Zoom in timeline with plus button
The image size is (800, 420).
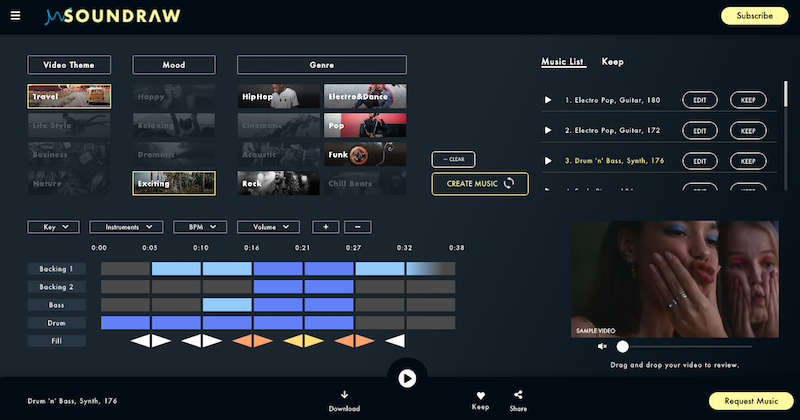326,227
